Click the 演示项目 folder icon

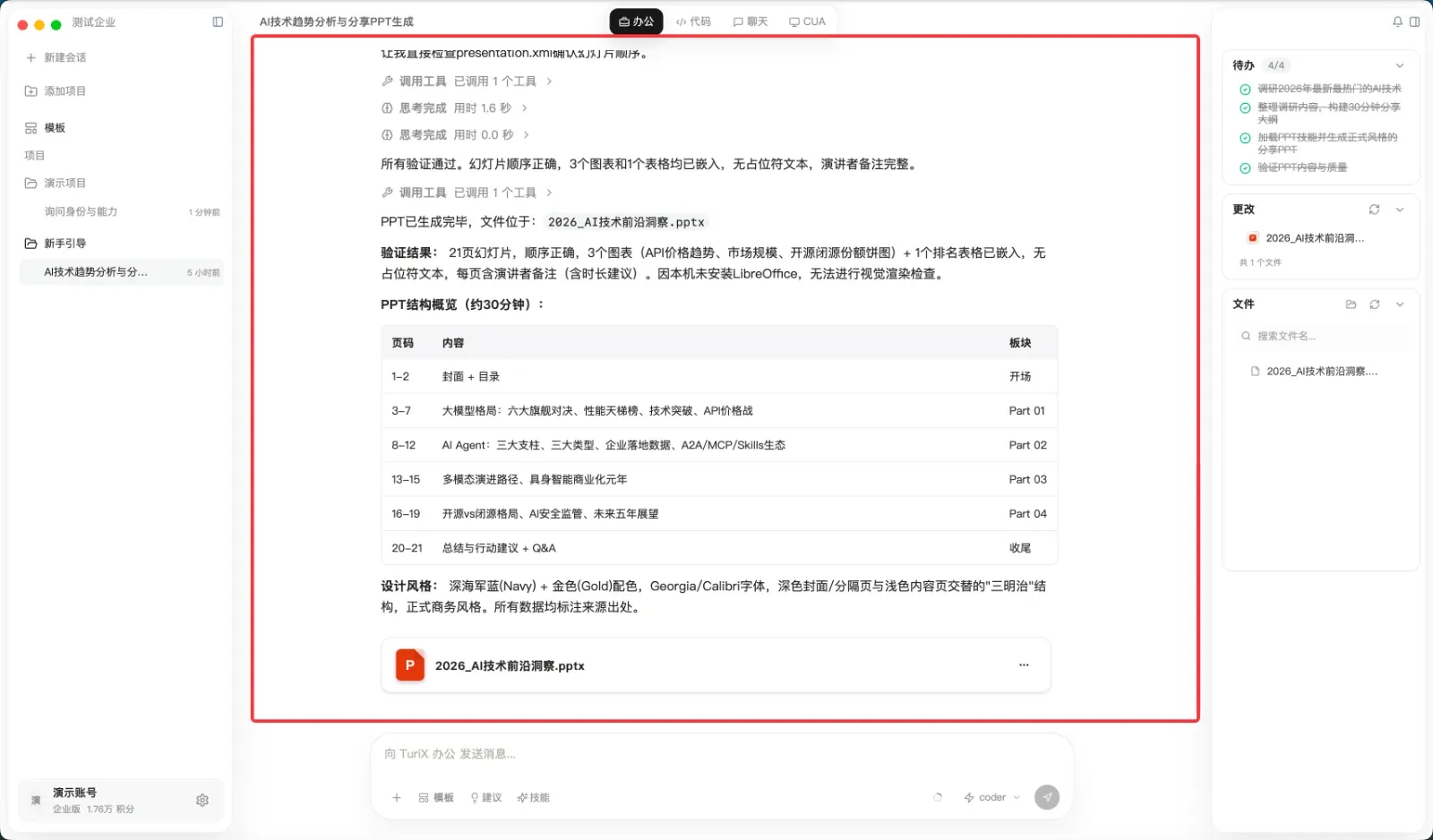(31, 184)
